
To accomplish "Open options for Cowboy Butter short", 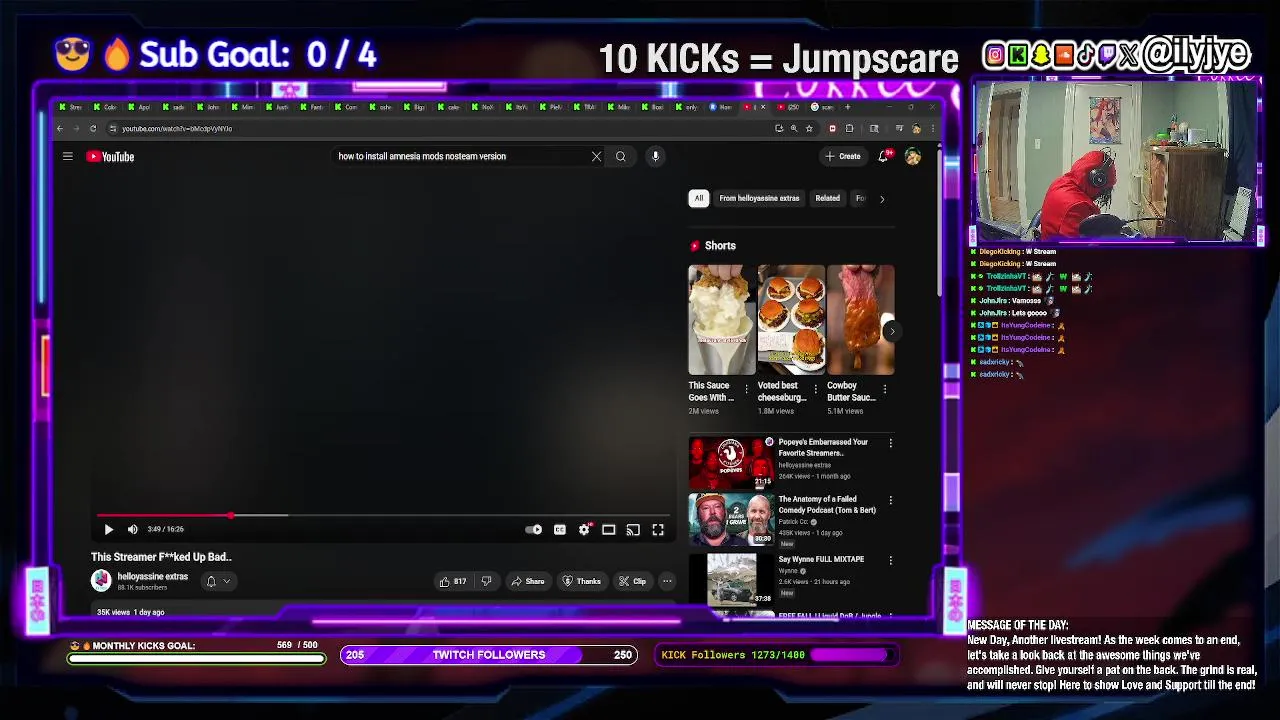I will point(885,389).
